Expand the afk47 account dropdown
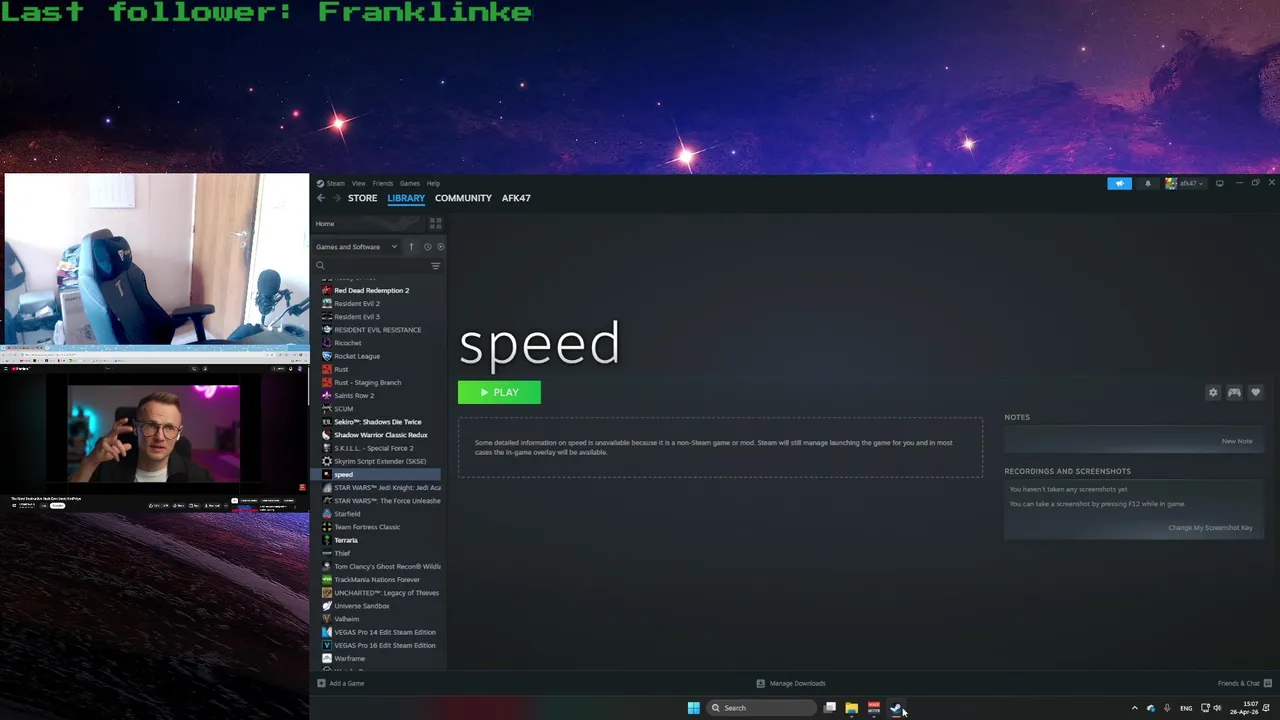Screen dimensions: 1280x720 click(1189, 183)
